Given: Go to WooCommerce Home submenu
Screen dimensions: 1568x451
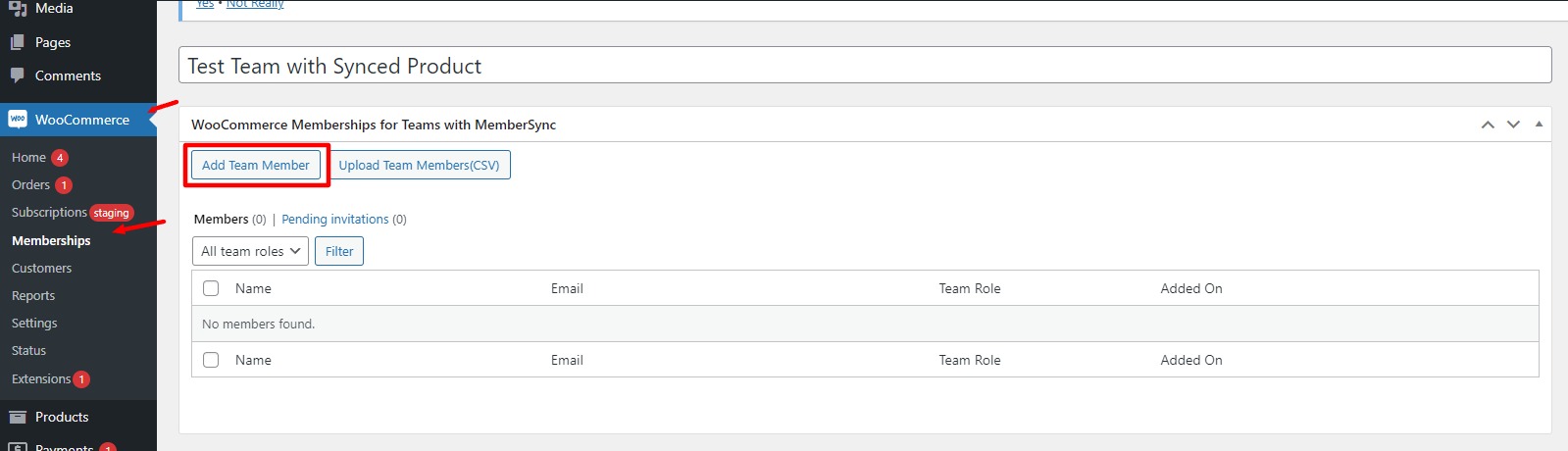Looking at the screenshot, I should [28, 157].
